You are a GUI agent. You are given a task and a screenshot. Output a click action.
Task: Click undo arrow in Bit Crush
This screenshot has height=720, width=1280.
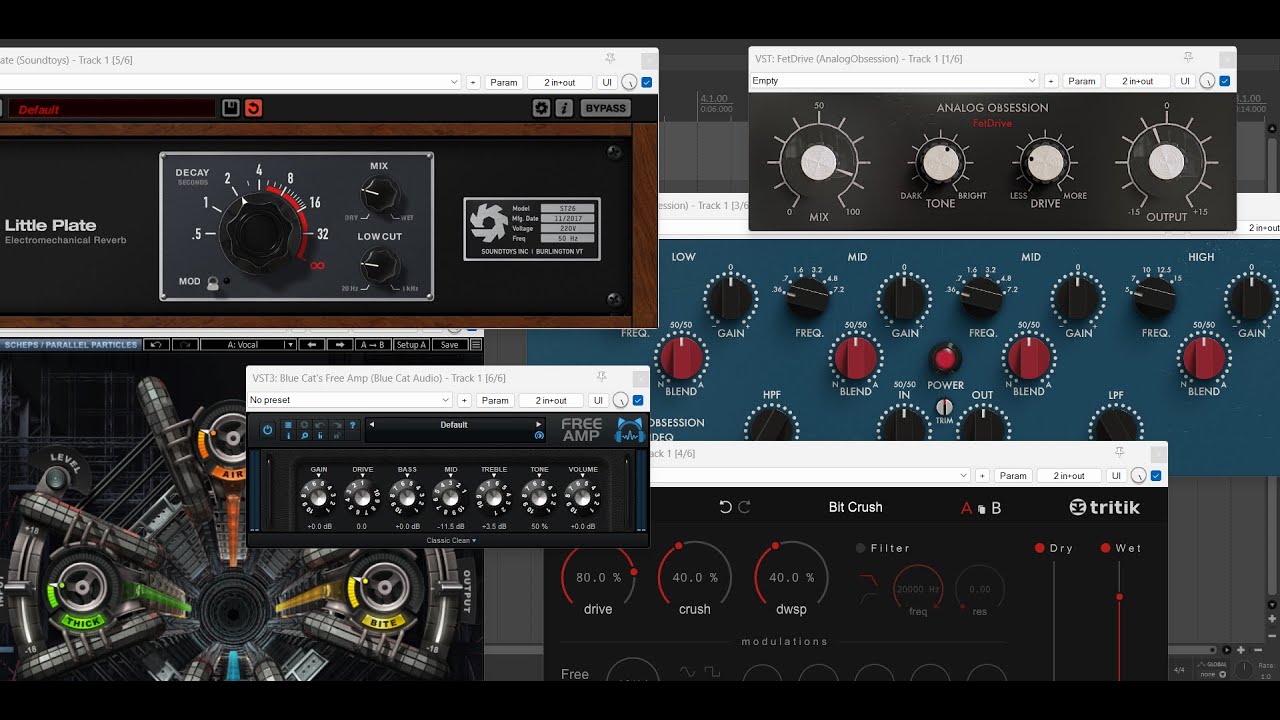pyautogui.click(x=726, y=507)
